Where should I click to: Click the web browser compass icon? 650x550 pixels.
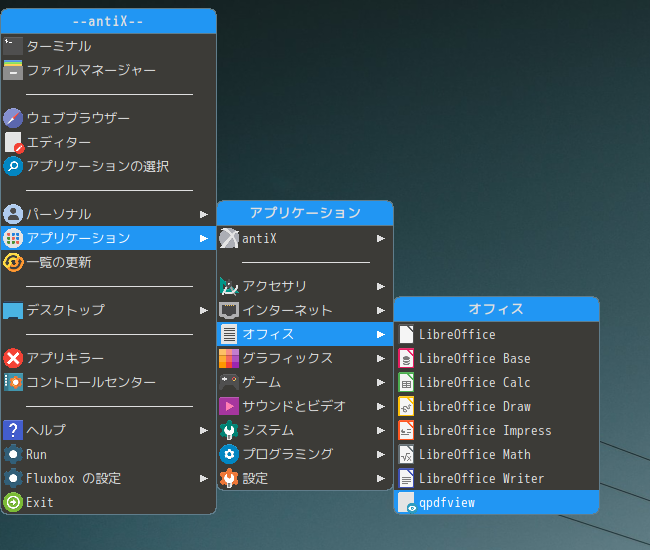pyautogui.click(x=13, y=118)
